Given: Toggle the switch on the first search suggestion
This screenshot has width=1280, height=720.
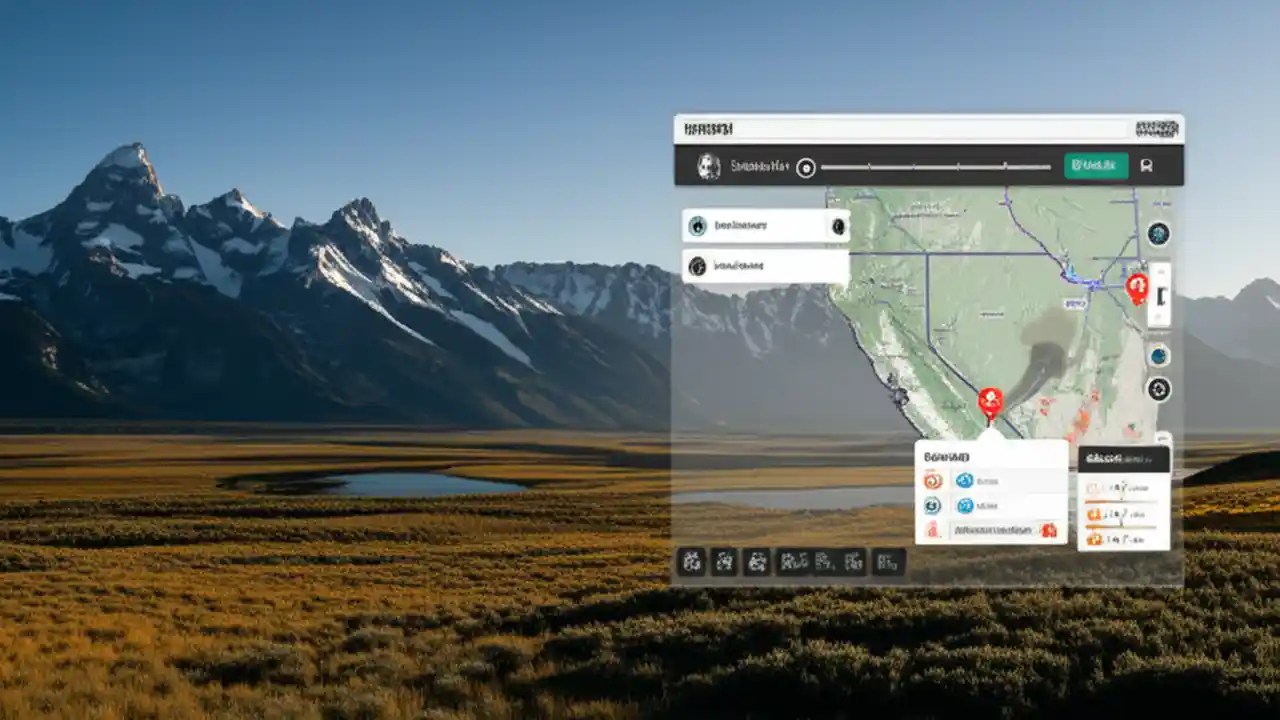Looking at the screenshot, I should 836,226.
